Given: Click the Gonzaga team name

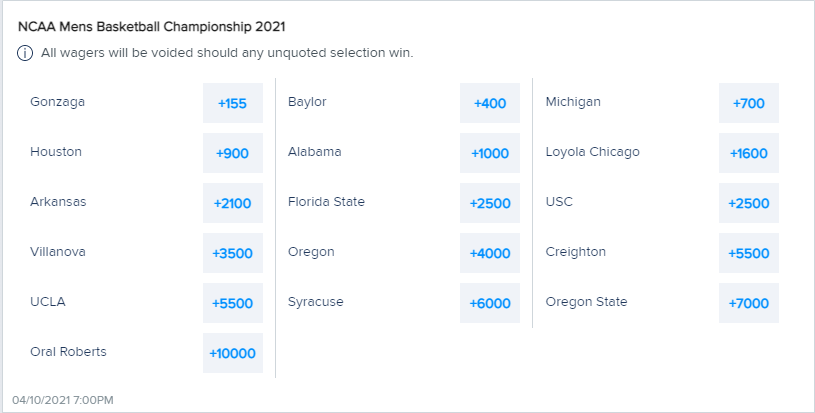Looking at the screenshot, I should [x=57, y=102].
